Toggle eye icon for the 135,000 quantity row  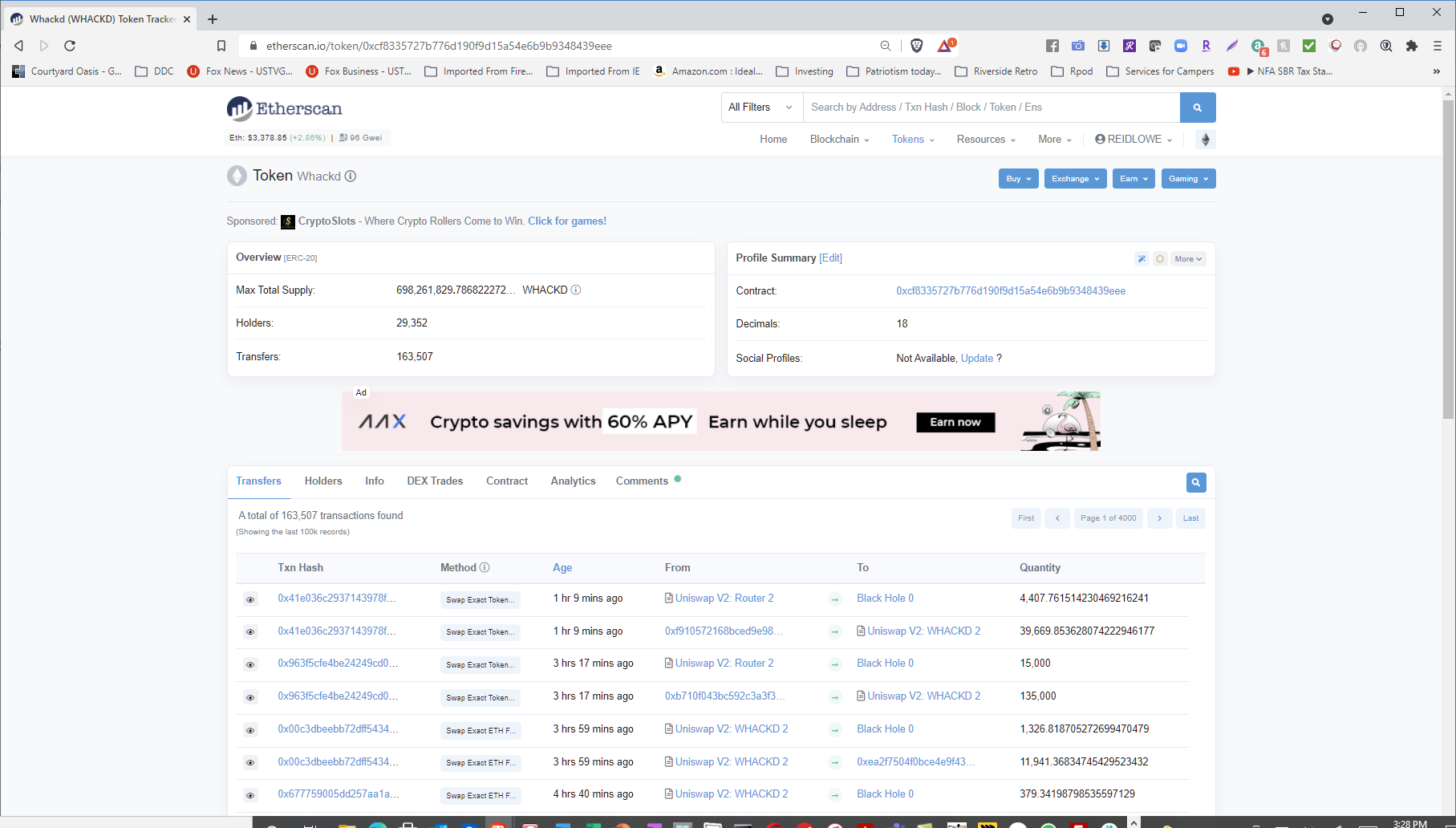click(250, 698)
